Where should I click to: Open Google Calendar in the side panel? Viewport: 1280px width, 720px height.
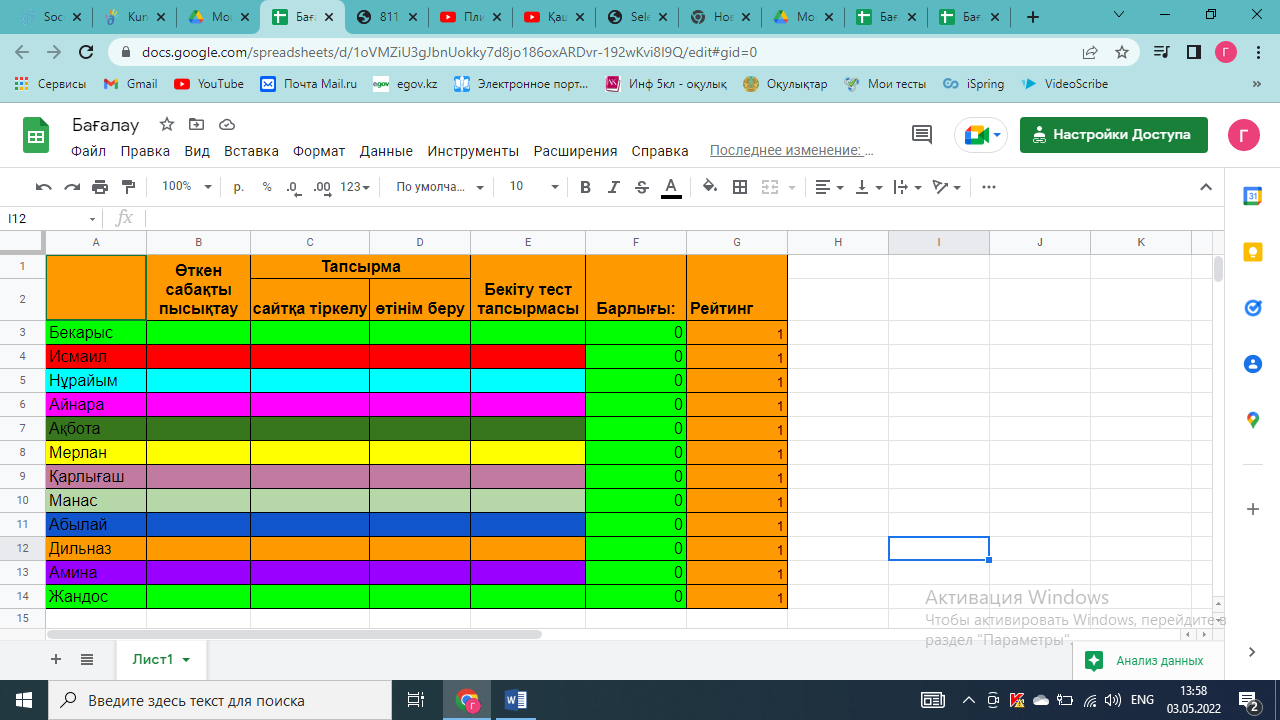(x=1252, y=196)
